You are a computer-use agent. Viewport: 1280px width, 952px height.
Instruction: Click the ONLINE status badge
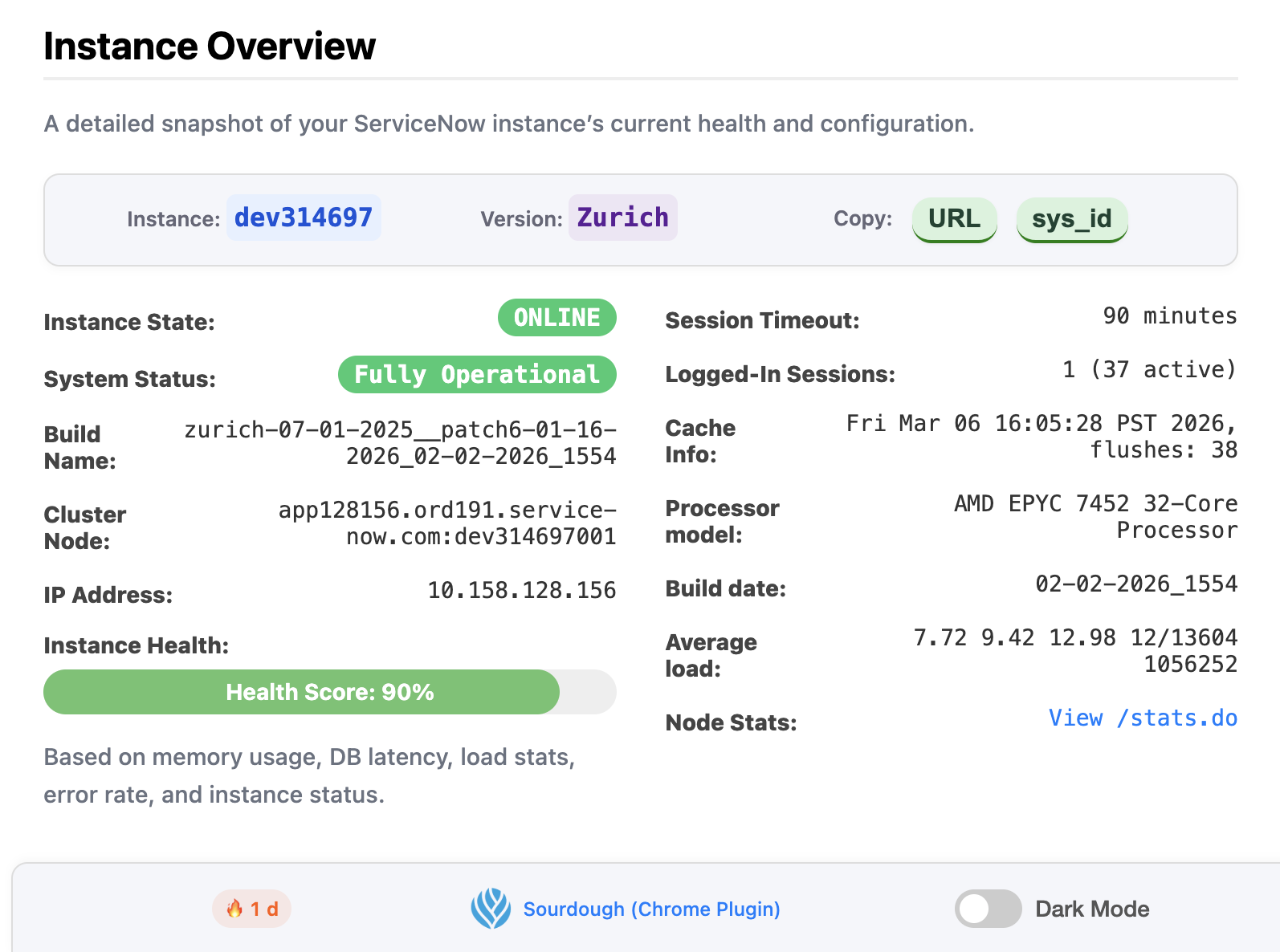557,318
